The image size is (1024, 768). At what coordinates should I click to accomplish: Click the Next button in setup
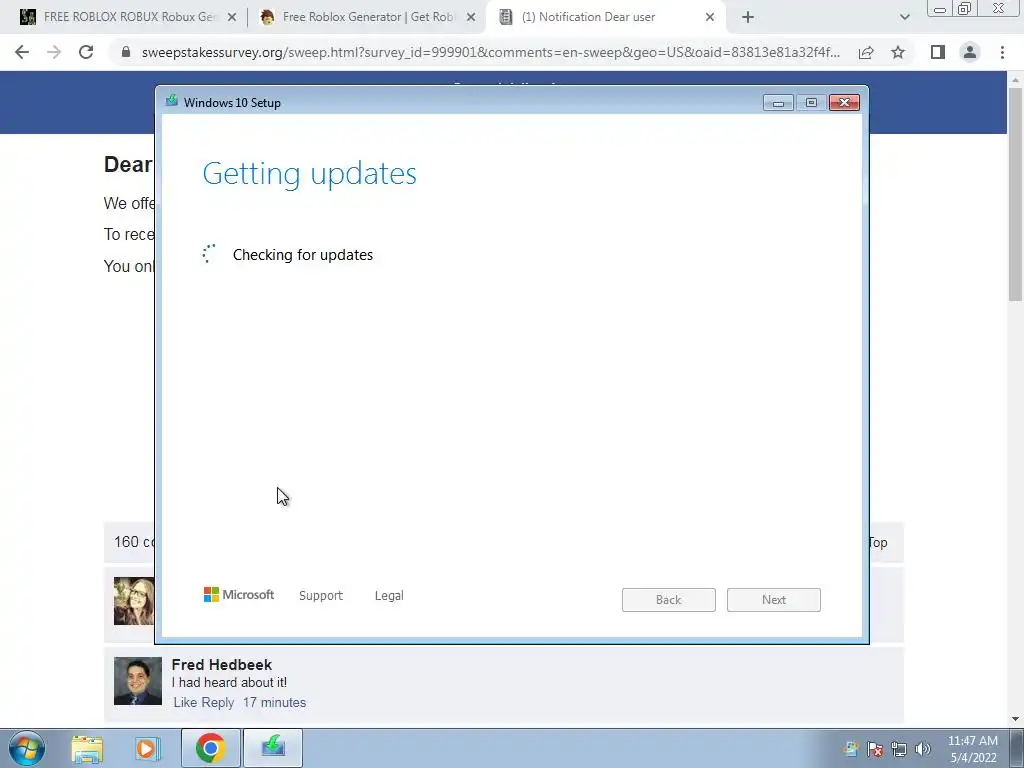(774, 600)
